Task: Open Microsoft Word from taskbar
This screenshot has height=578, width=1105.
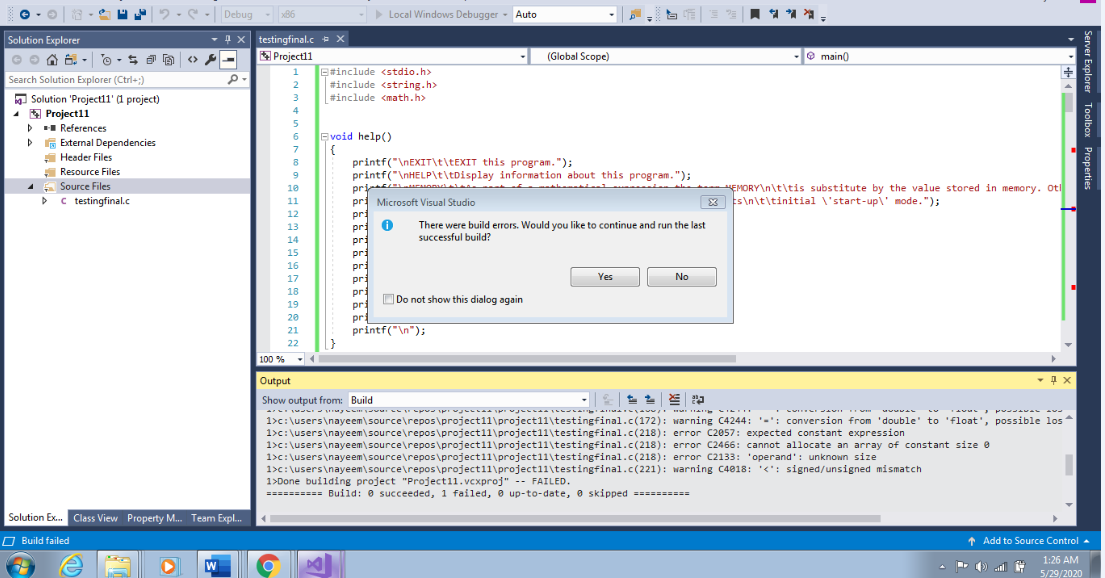Action: click(x=218, y=565)
